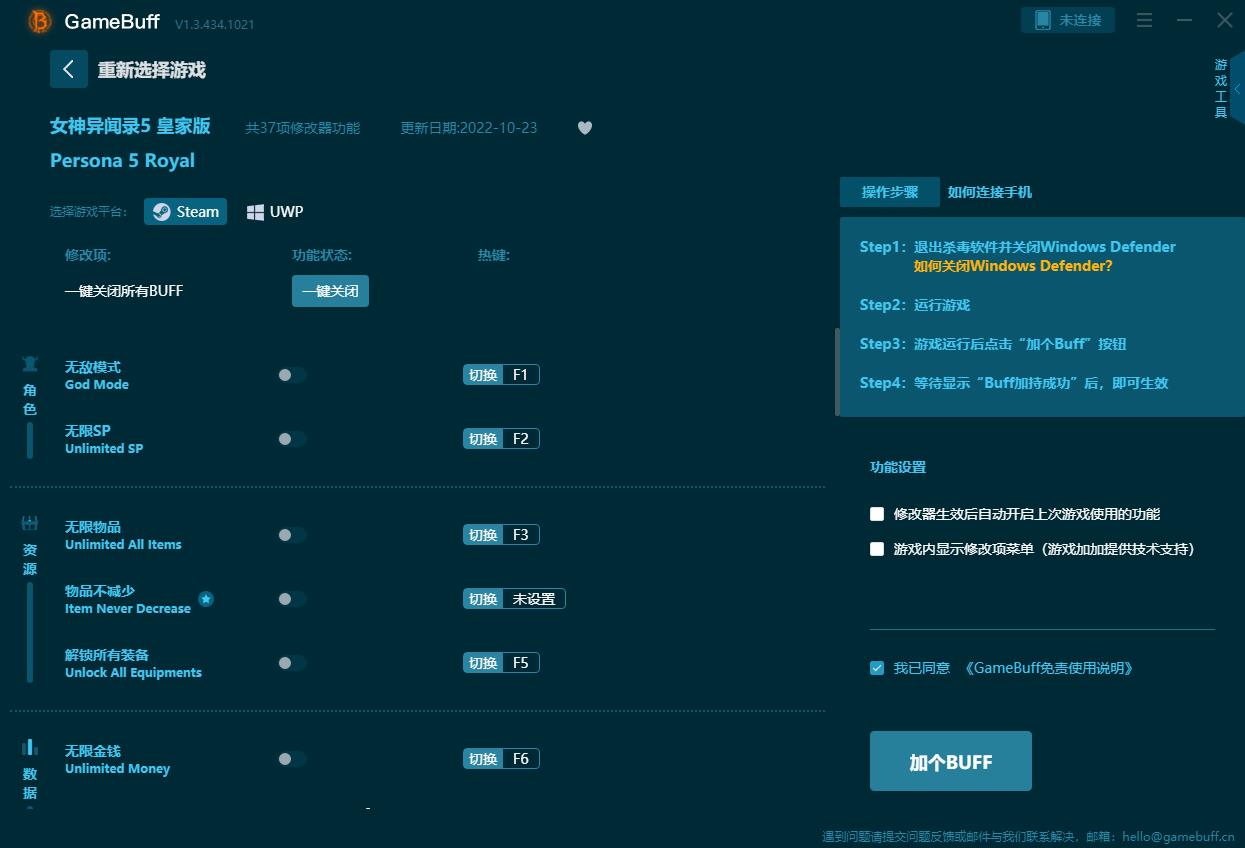Enable Unlock All Equipments switch
Screen dimensions: 1245x848
pos(292,663)
